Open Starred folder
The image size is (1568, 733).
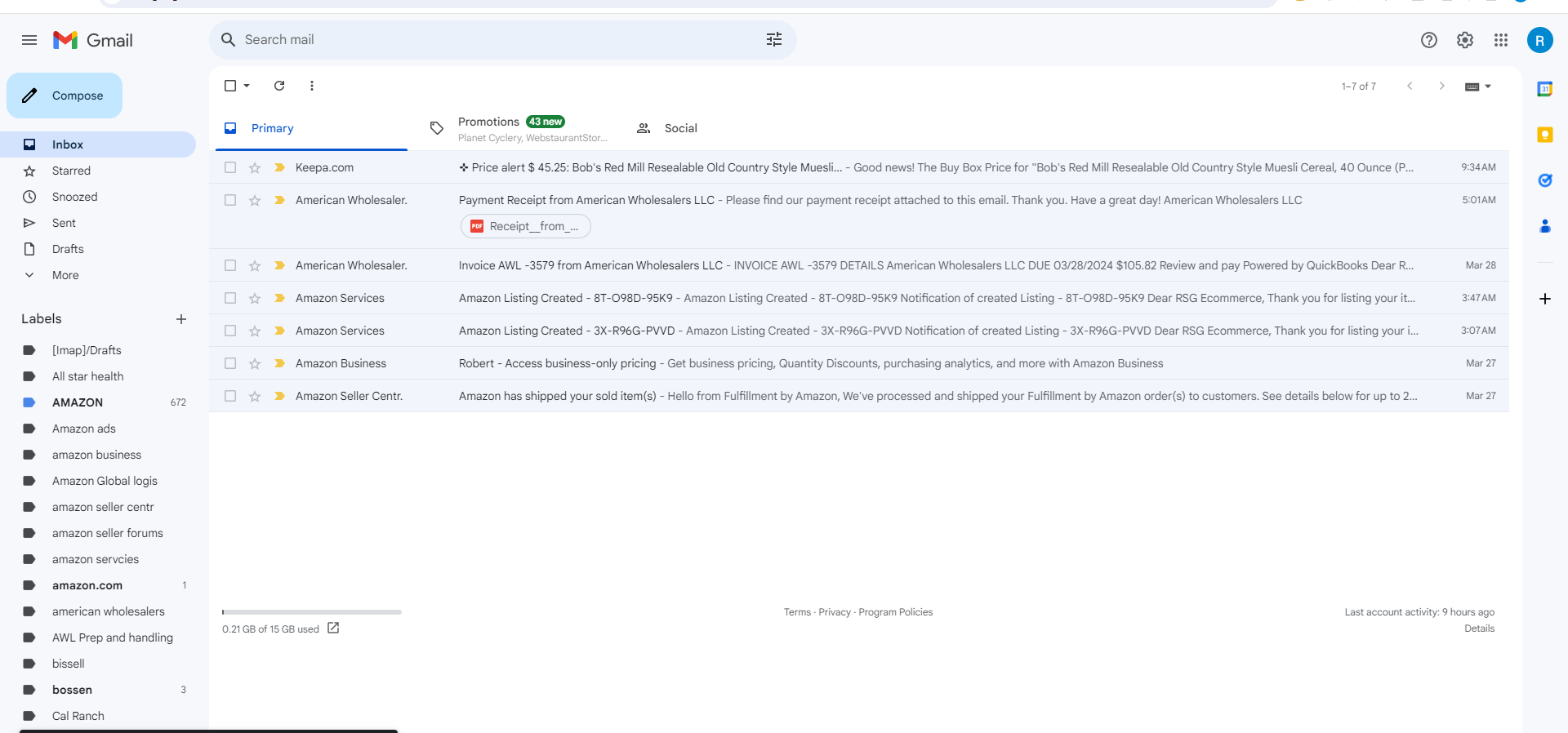point(98,171)
